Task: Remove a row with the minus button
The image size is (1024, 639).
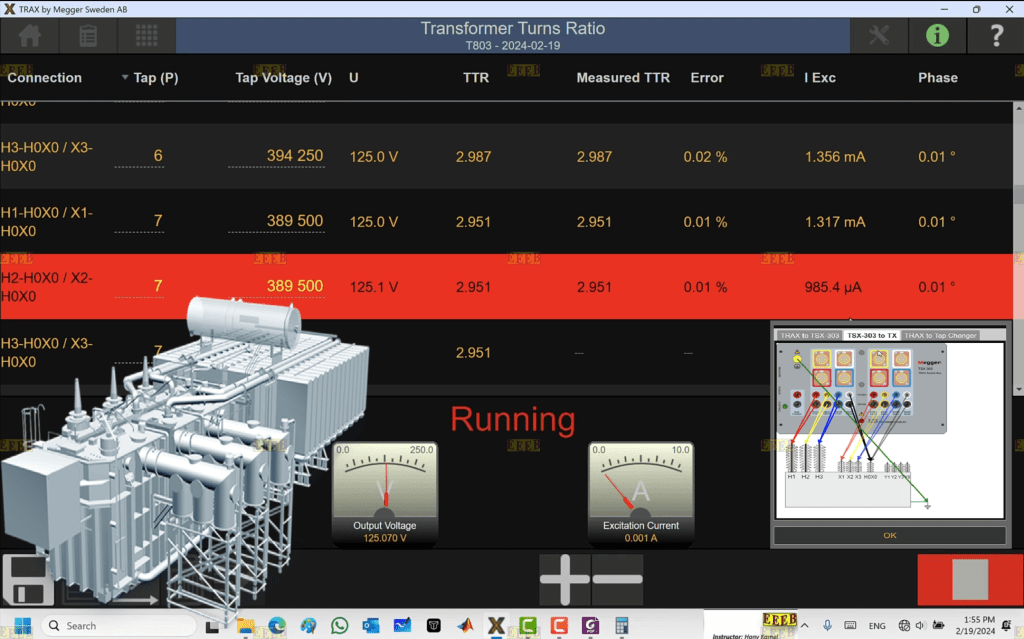Action: 618,579
